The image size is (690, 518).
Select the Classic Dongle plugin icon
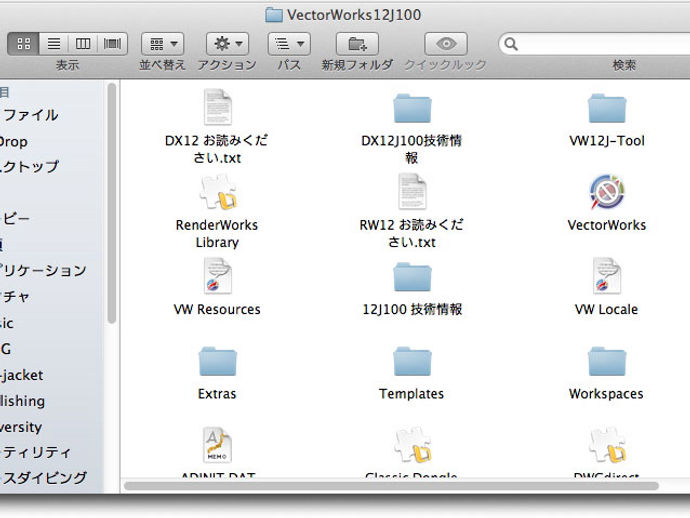414,445
